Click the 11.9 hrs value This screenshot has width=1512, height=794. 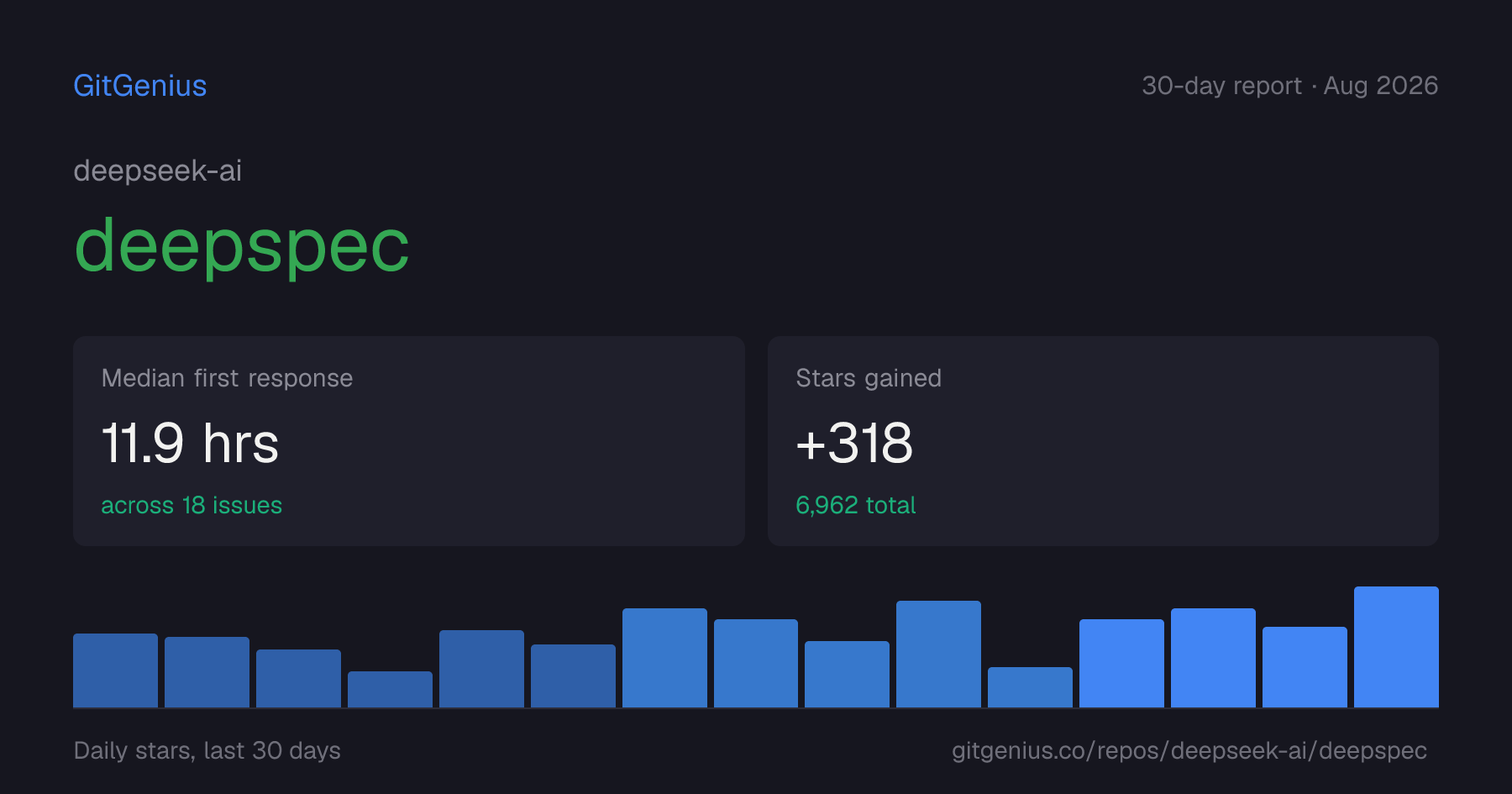click(190, 443)
